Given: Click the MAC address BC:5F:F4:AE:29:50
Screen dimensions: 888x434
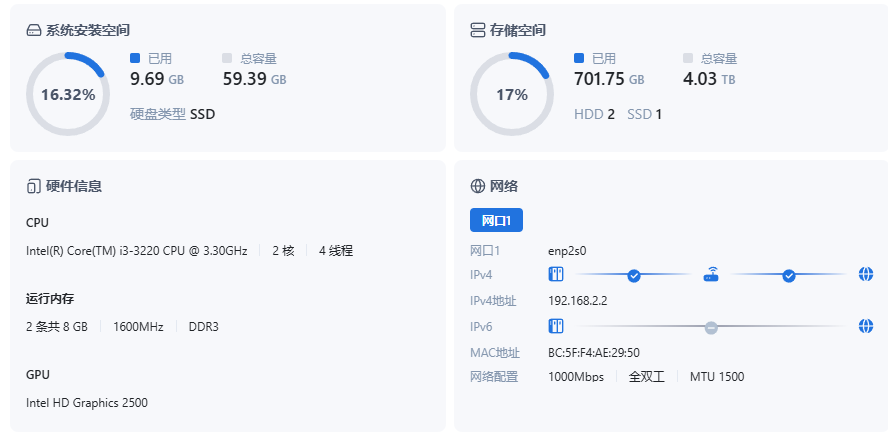Looking at the screenshot, I should 594,353.
